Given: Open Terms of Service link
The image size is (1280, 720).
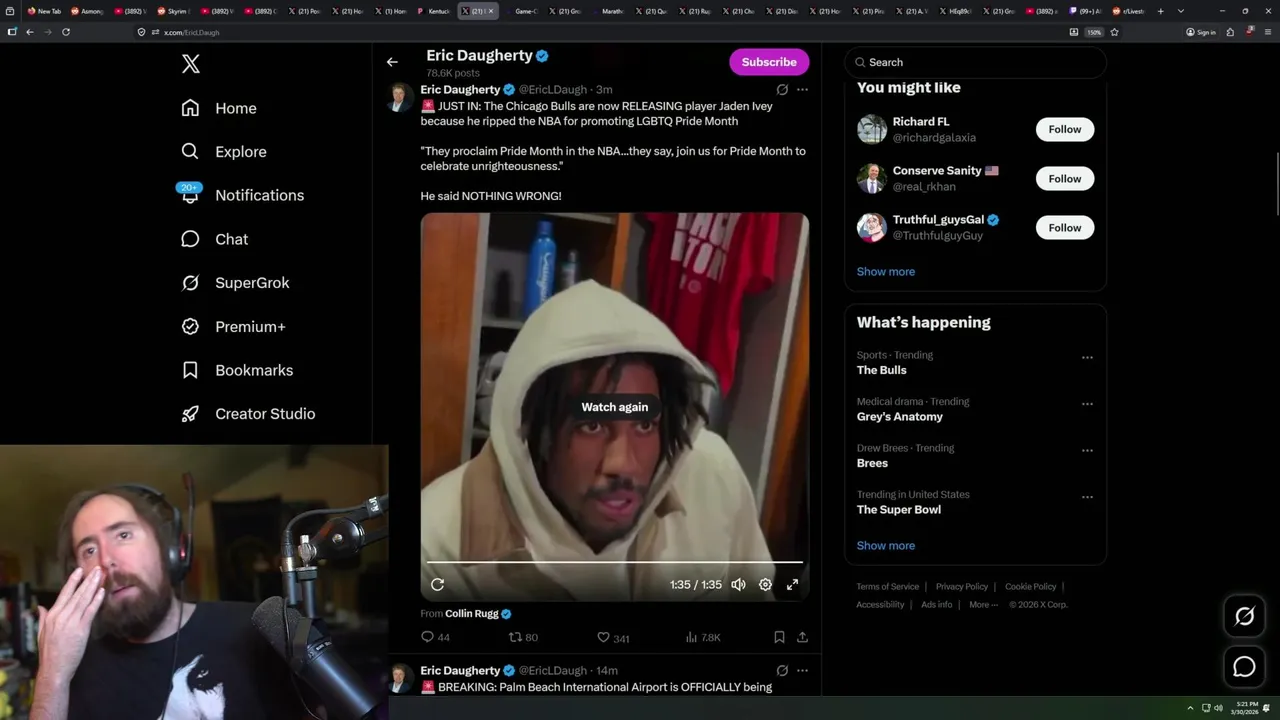Looking at the screenshot, I should (x=887, y=587).
